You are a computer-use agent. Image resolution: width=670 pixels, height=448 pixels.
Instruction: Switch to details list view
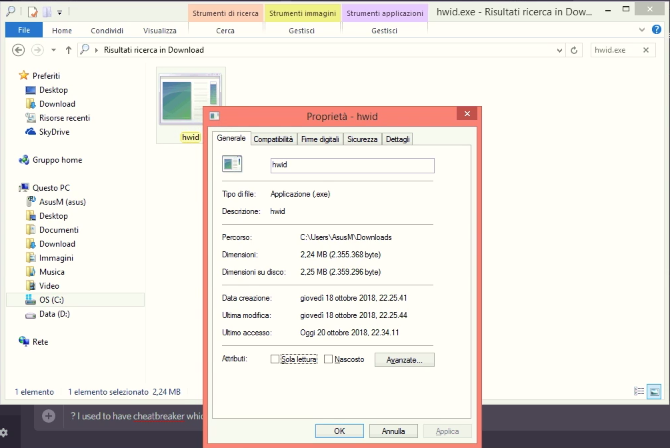coord(640,391)
